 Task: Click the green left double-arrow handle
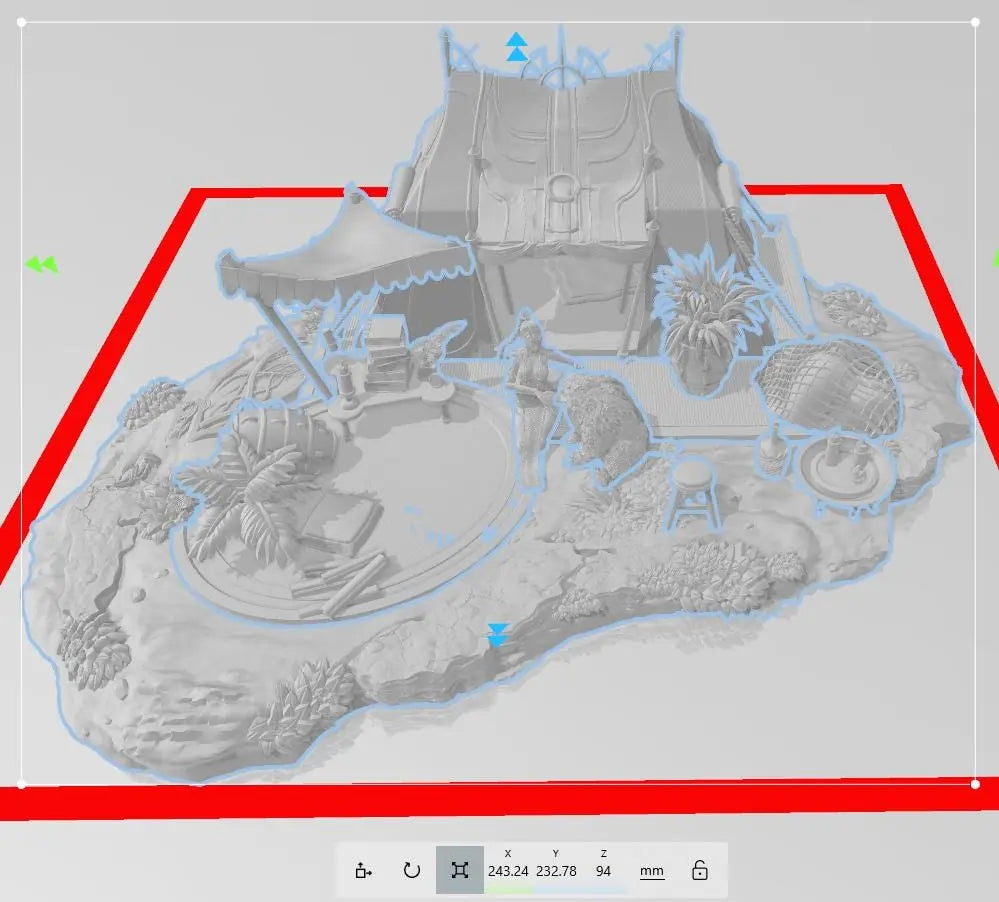(41, 265)
